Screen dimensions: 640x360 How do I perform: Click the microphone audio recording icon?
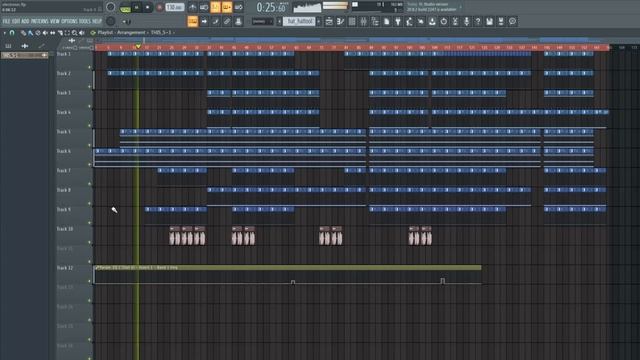[x=466, y=21]
